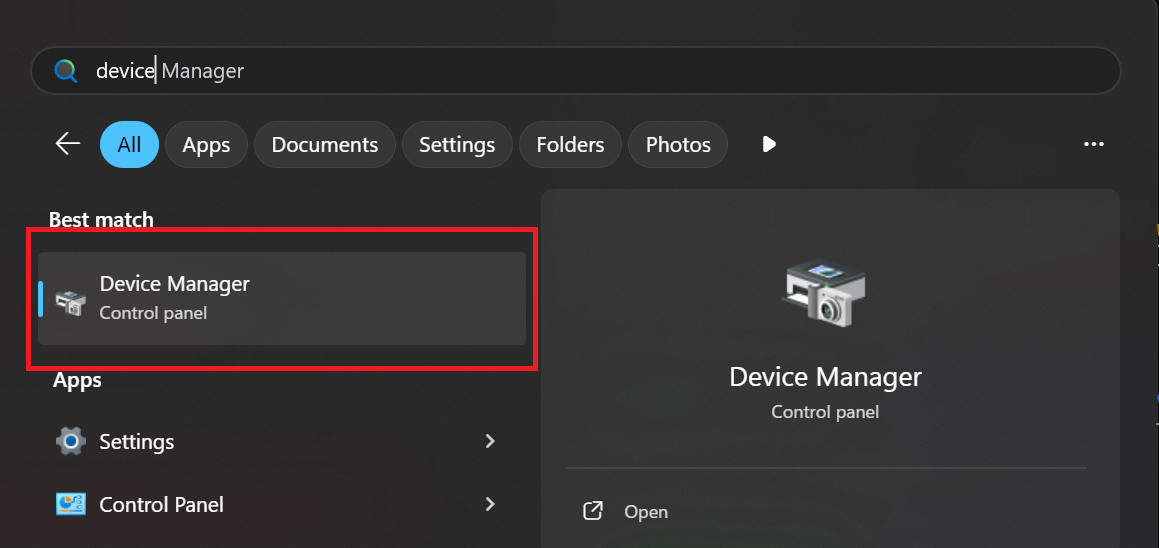Open the three-dot options menu
This screenshot has width=1159, height=548.
coord(1093,144)
